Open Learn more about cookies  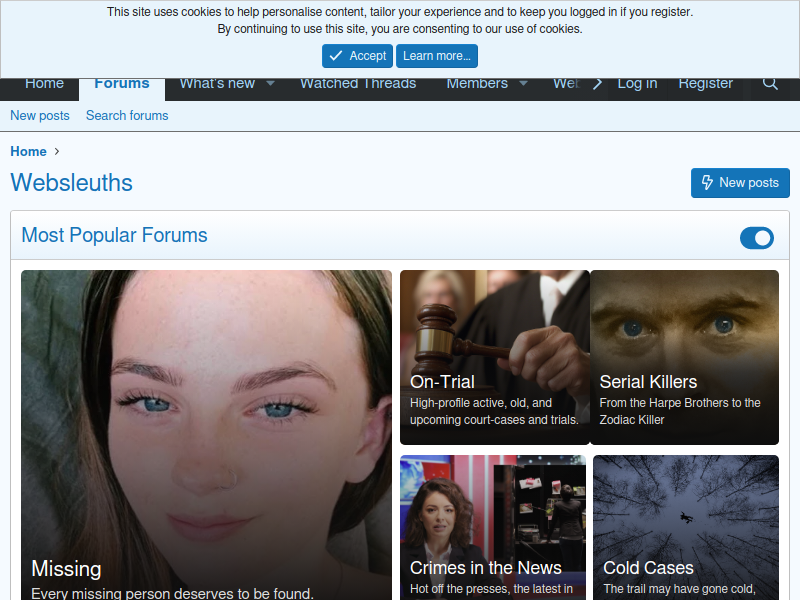click(437, 56)
